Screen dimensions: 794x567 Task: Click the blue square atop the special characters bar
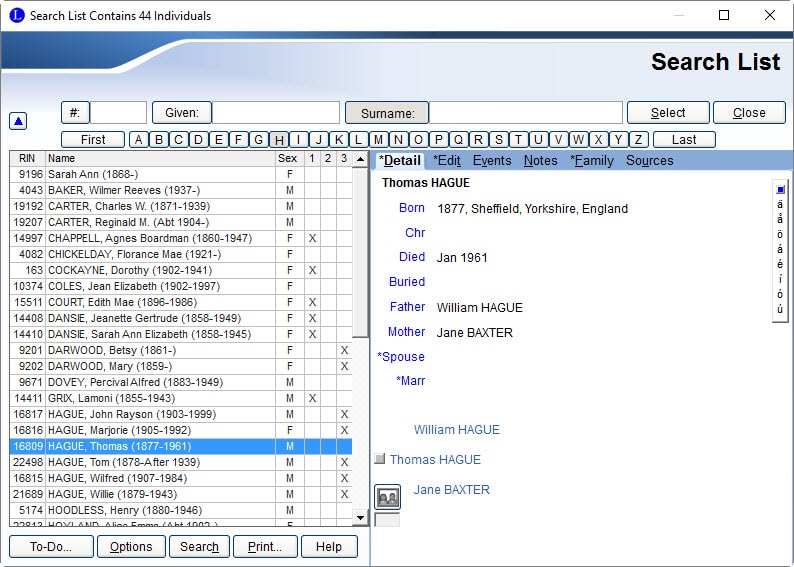tap(780, 189)
